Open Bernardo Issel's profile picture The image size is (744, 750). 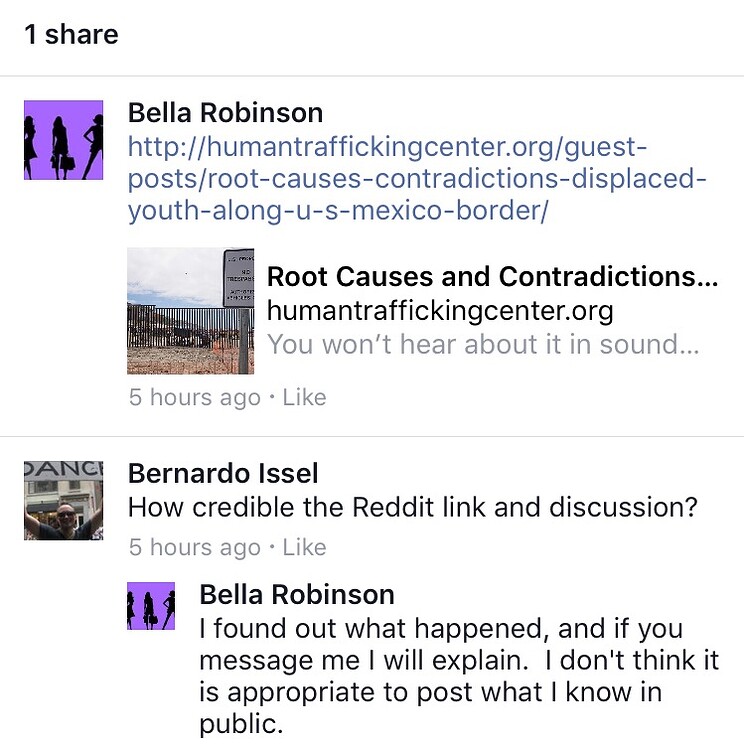(x=63, y=500)
